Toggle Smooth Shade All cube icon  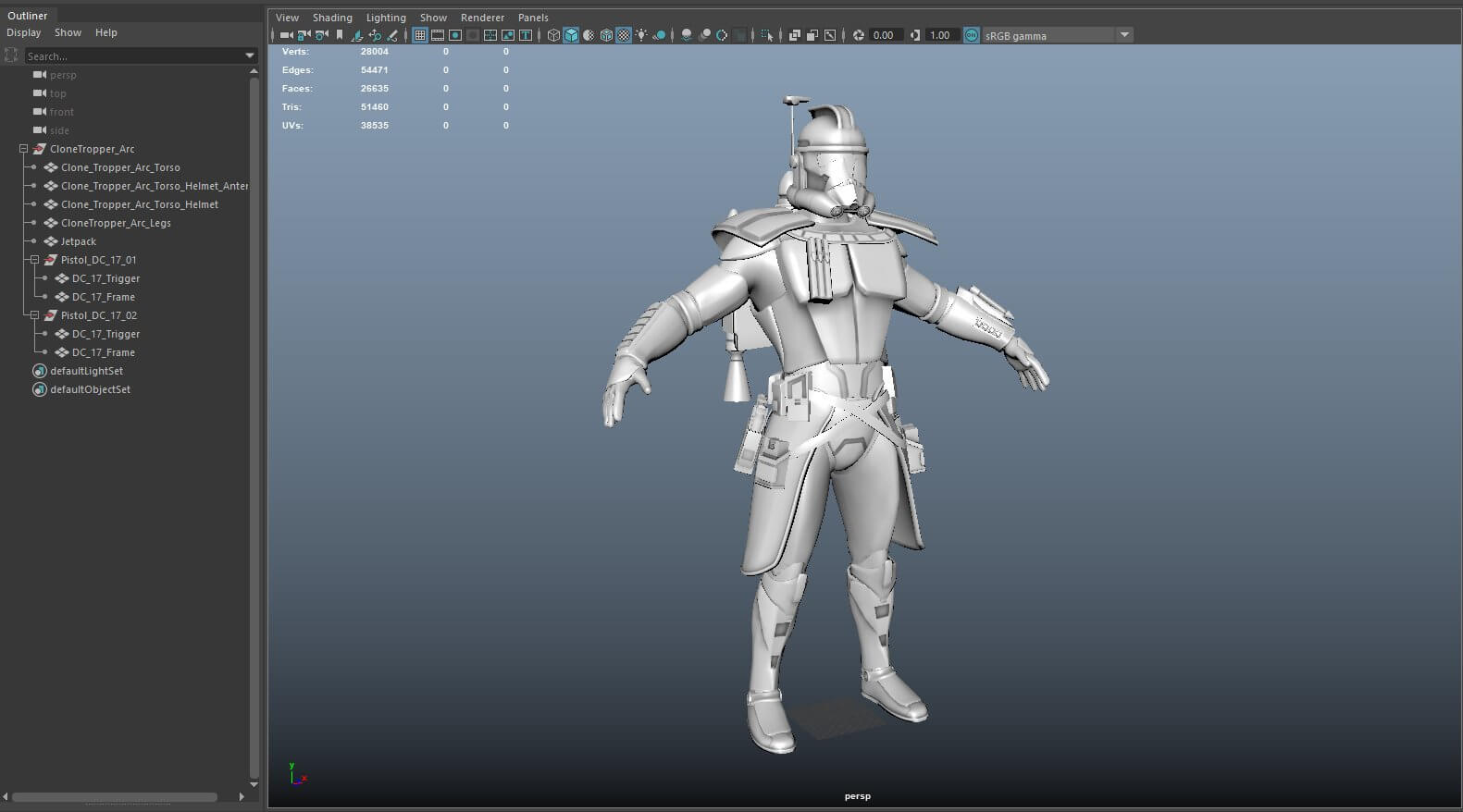tap(571, 35)
